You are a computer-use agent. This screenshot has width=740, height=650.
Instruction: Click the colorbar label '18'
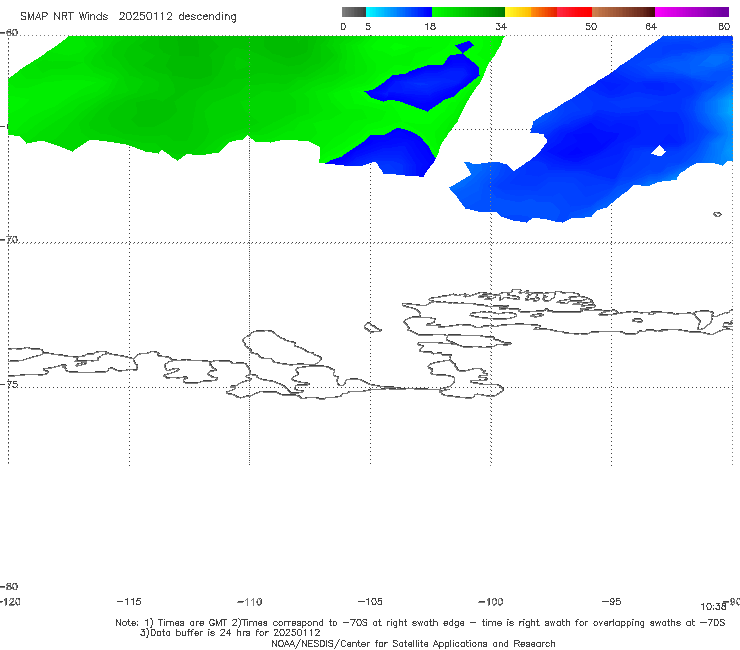click(430, 26)
